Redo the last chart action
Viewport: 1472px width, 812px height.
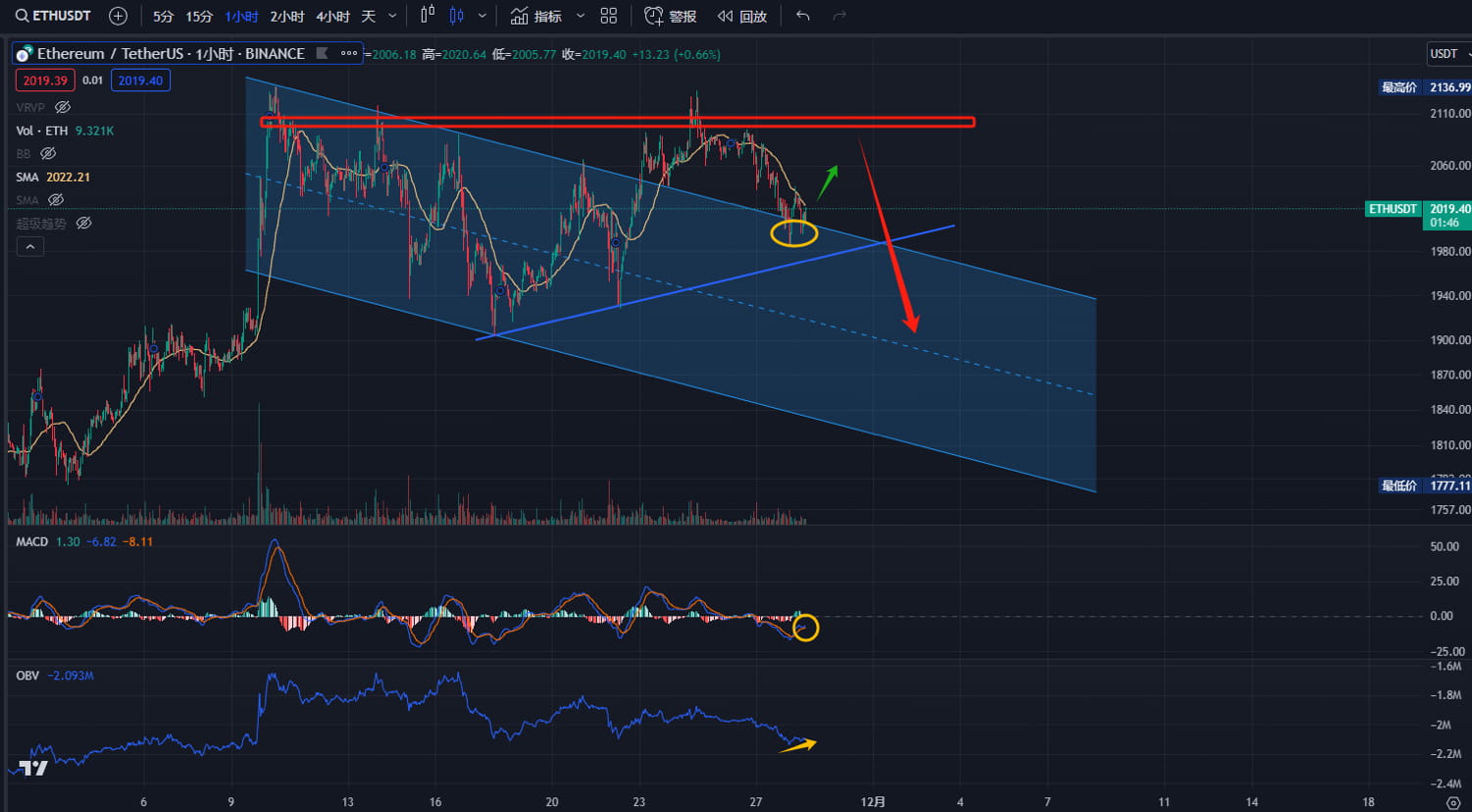[839, 17]
